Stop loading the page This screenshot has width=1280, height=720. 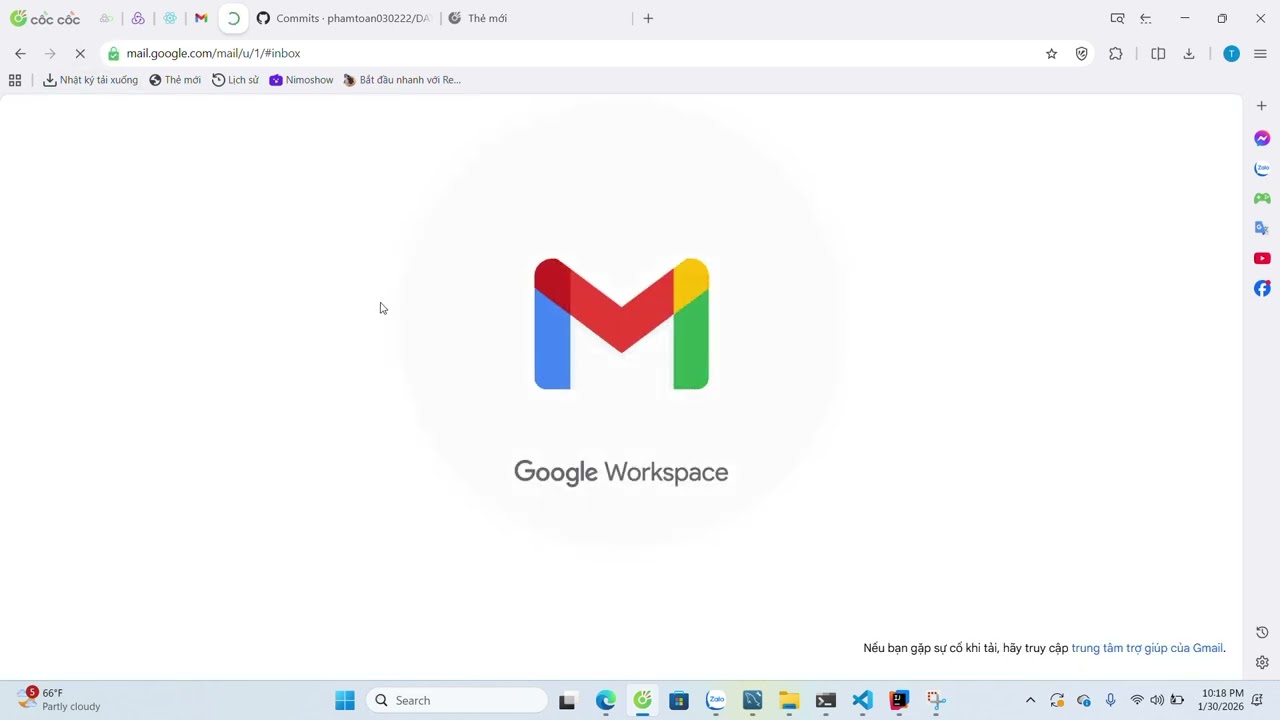pyautogui.click(x=81, y=54)
